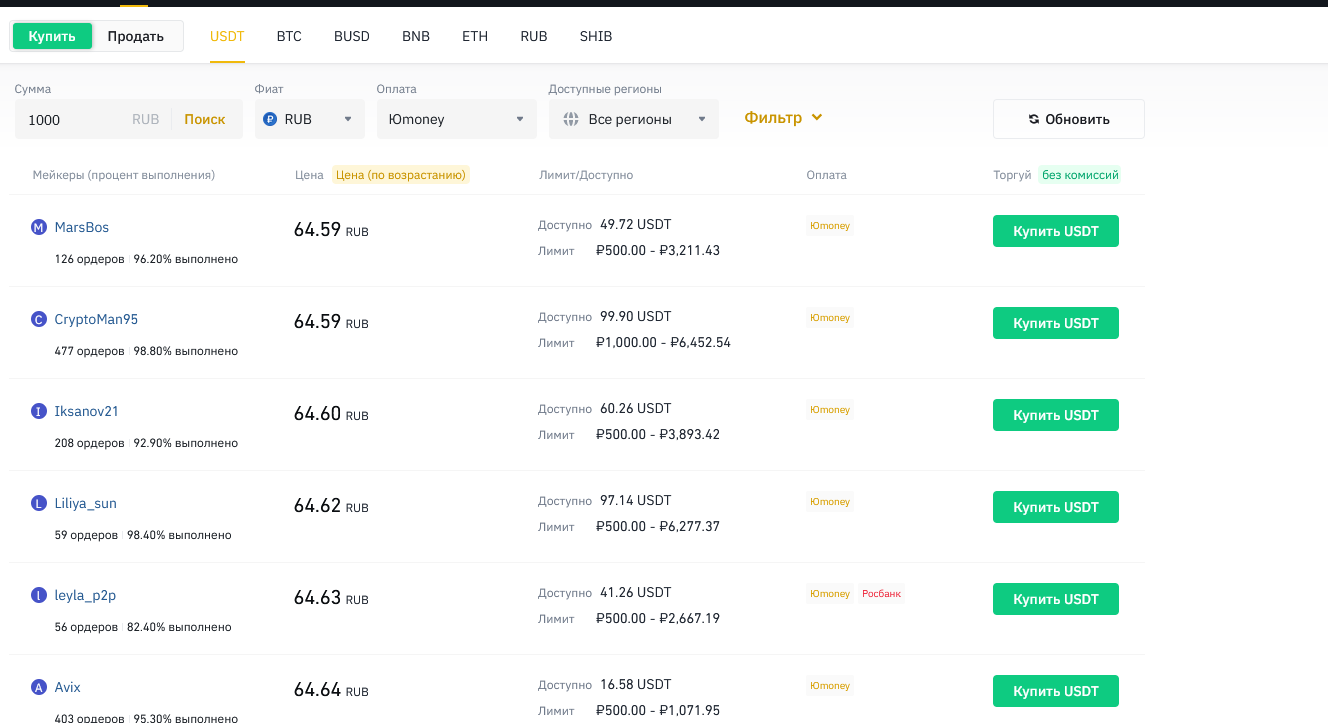
Task: Switch to Продать mode
Action: click(136, 36)
